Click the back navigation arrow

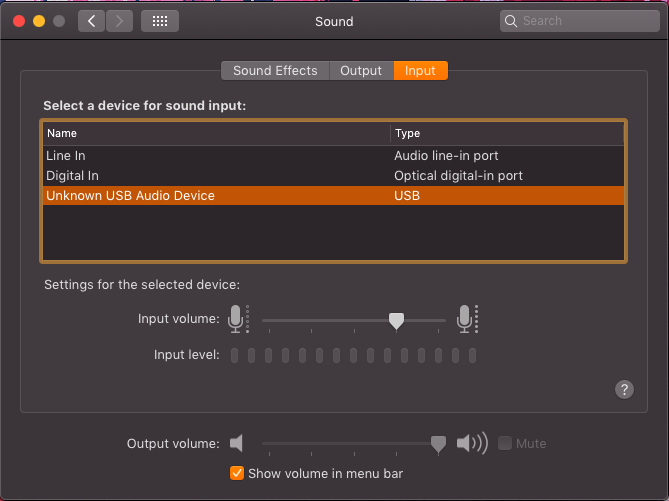pos(92,20)
